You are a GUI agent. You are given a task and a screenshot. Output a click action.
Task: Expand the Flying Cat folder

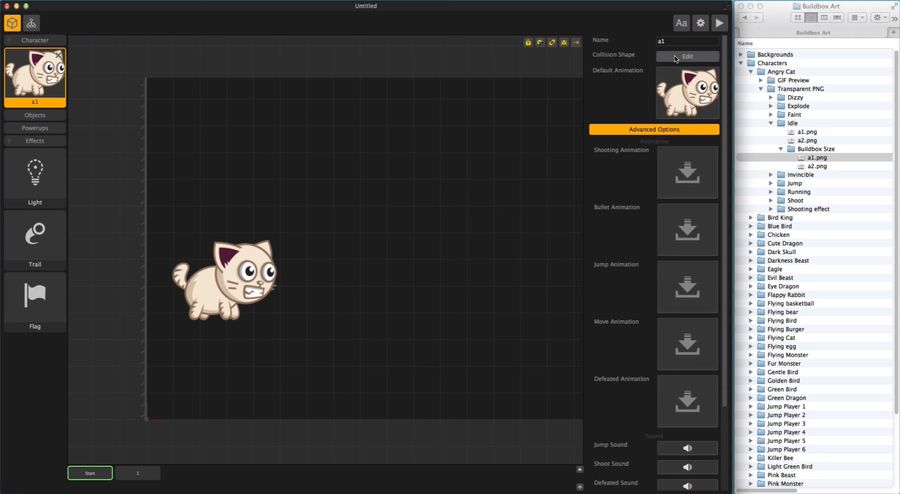751,337
